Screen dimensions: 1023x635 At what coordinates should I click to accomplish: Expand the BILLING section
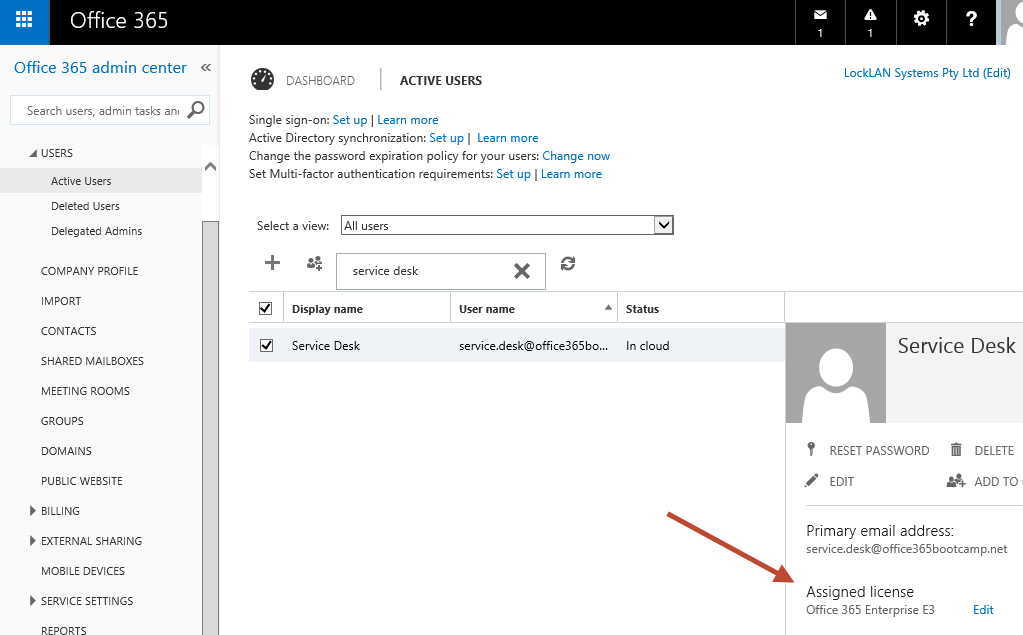point(60,510)
